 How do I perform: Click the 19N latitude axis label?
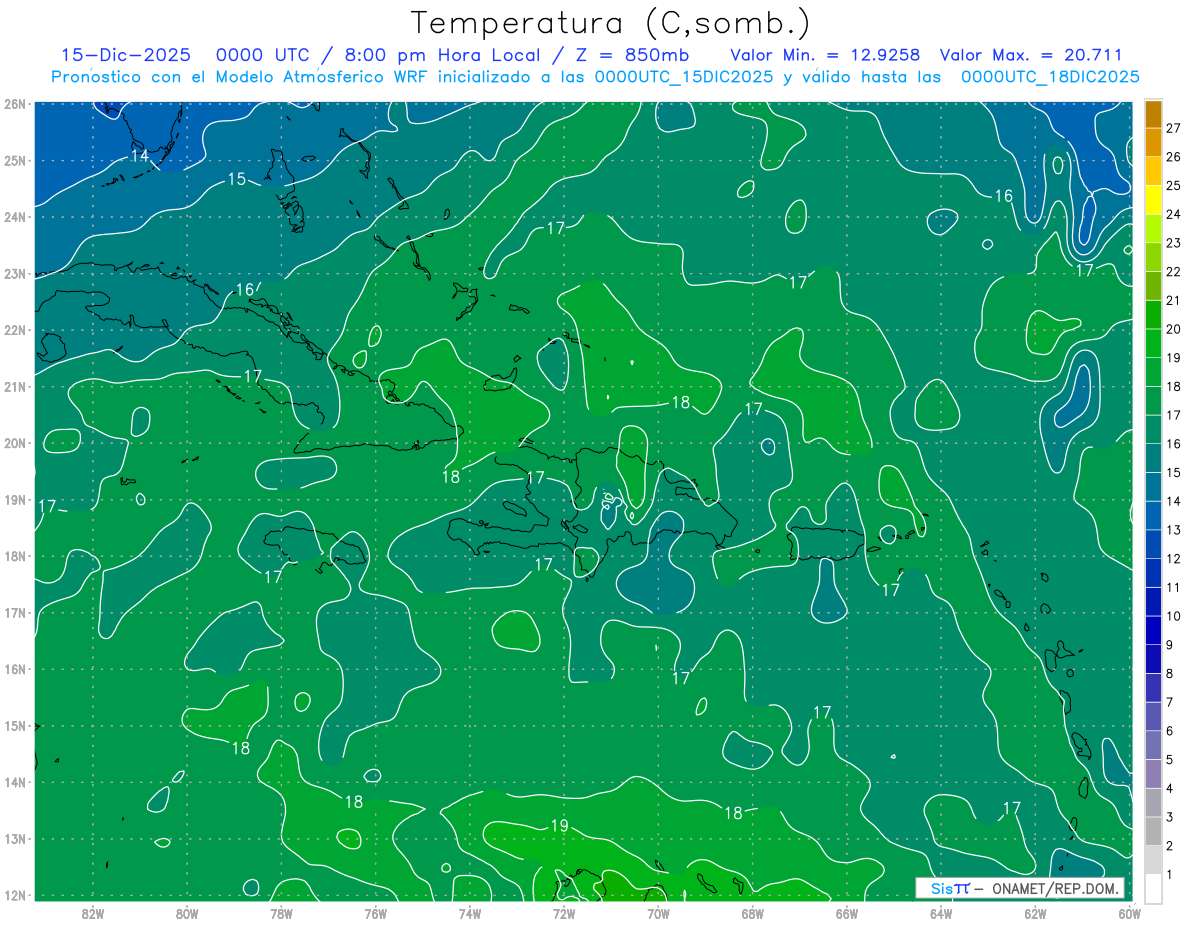point(15,499)
